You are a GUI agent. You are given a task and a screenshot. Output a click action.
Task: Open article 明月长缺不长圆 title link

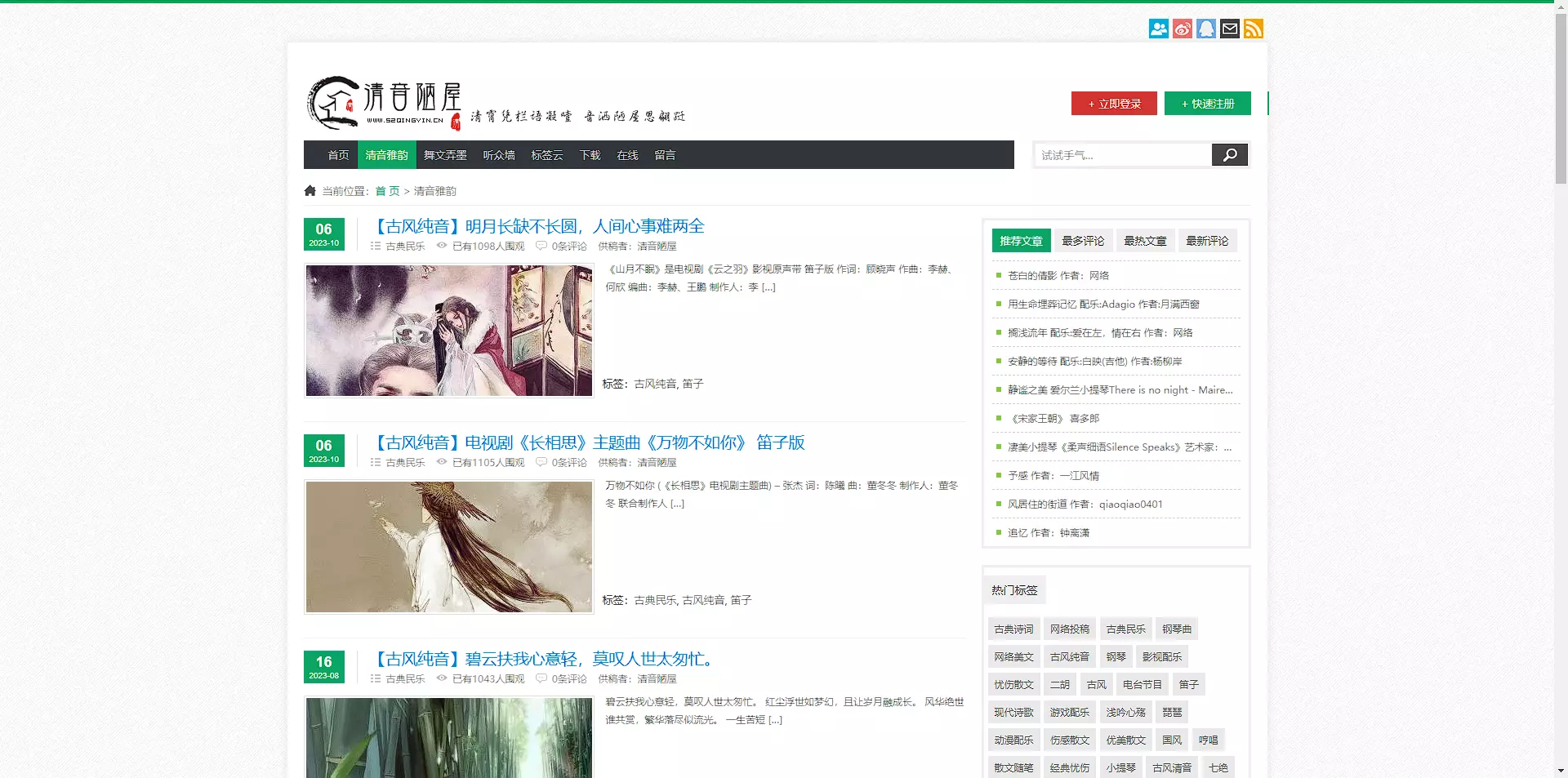point(540,227)
